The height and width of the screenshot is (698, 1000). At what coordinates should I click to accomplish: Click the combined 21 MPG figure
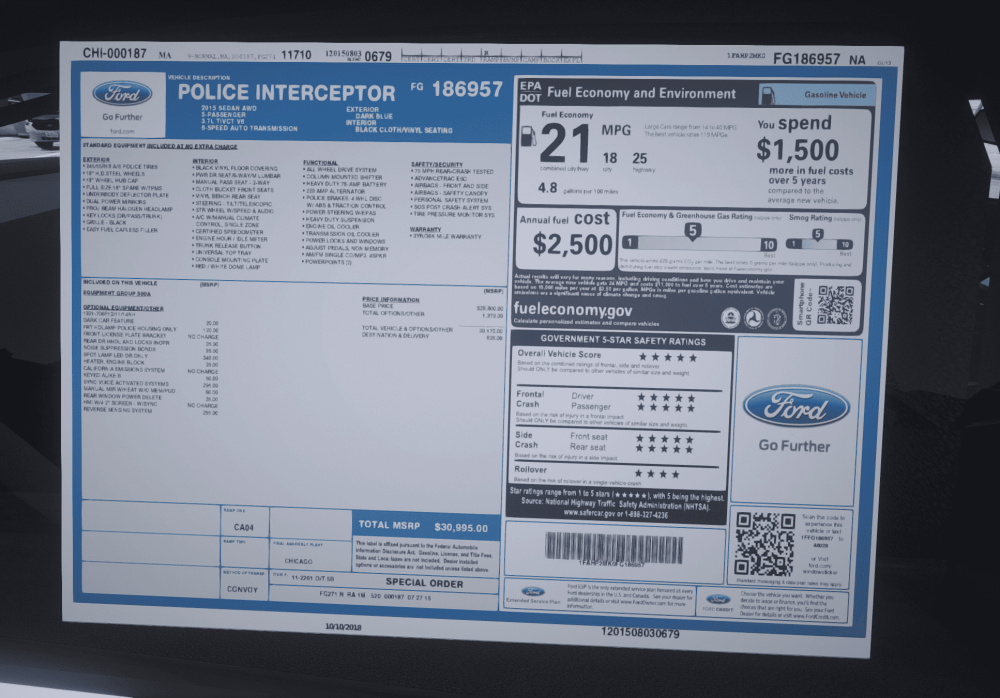point(564,144)
